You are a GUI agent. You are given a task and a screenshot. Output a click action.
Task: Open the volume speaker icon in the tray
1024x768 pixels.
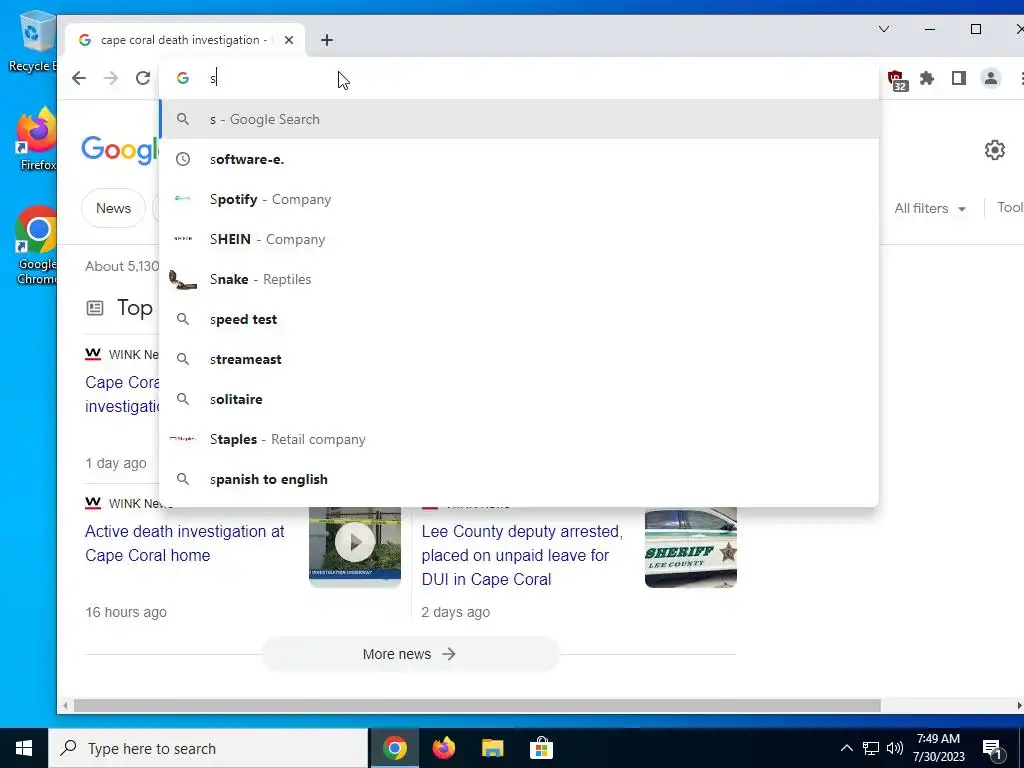coord(895,748)
